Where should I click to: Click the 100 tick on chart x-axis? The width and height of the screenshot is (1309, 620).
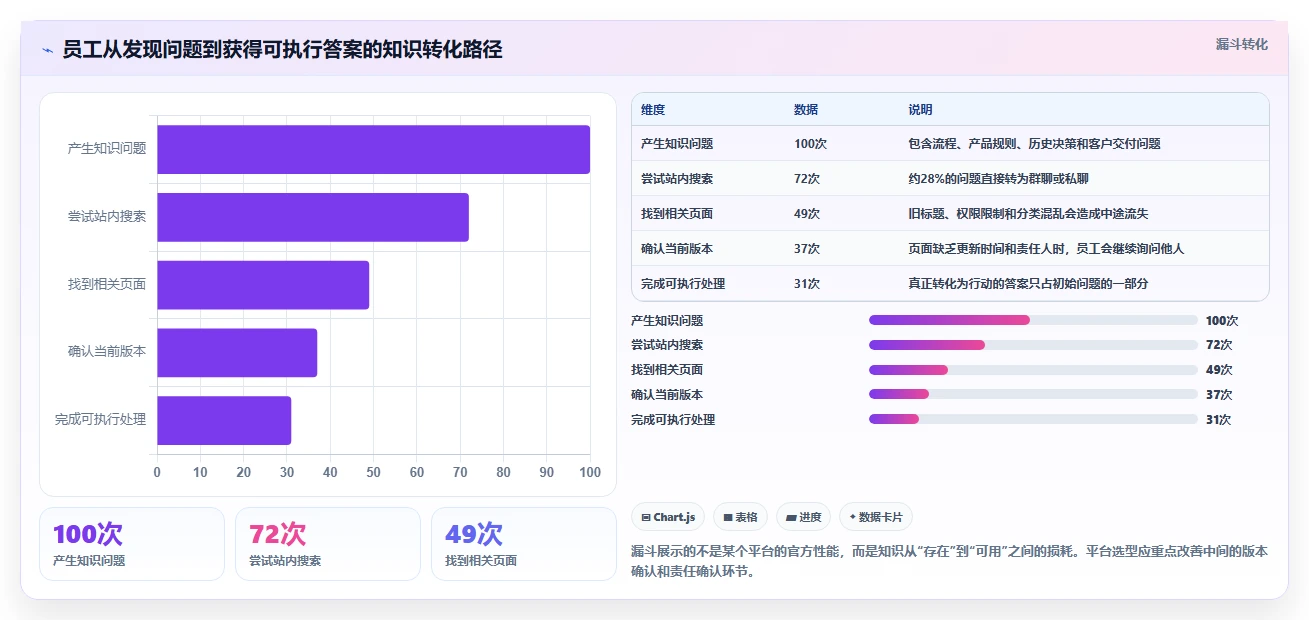pos(590,472)
